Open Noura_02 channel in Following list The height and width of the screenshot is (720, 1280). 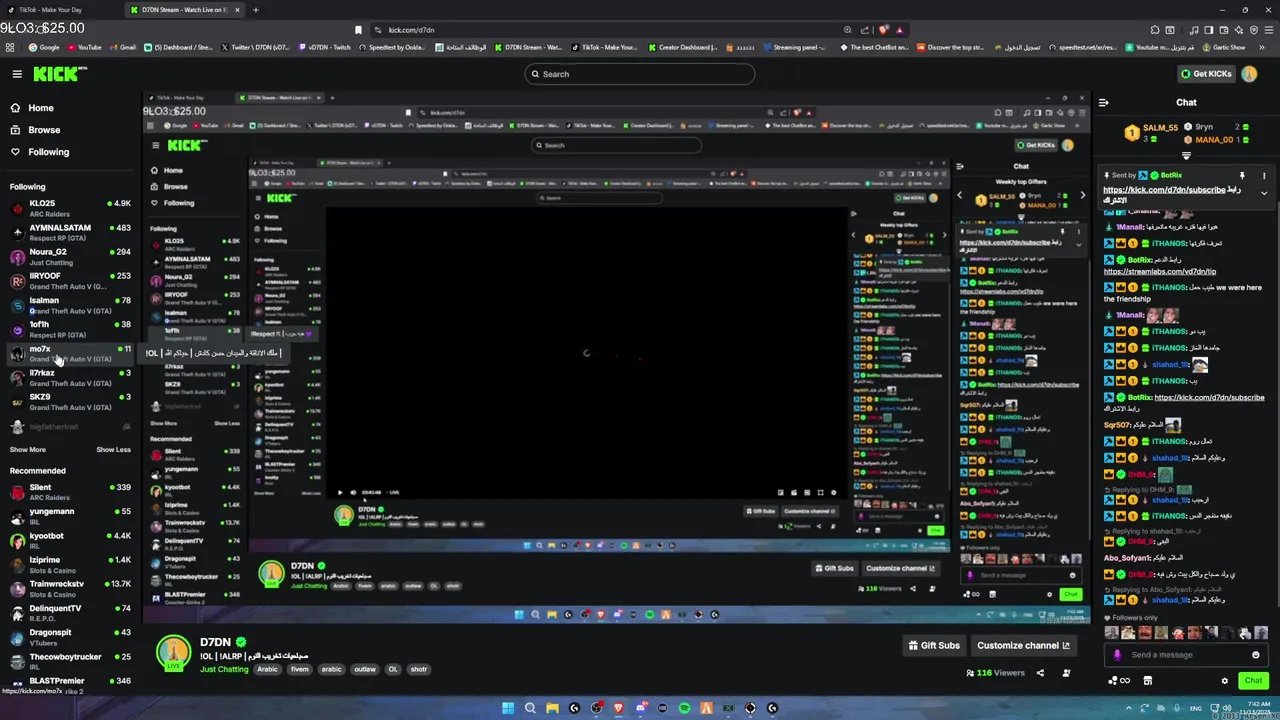(70, 256)
